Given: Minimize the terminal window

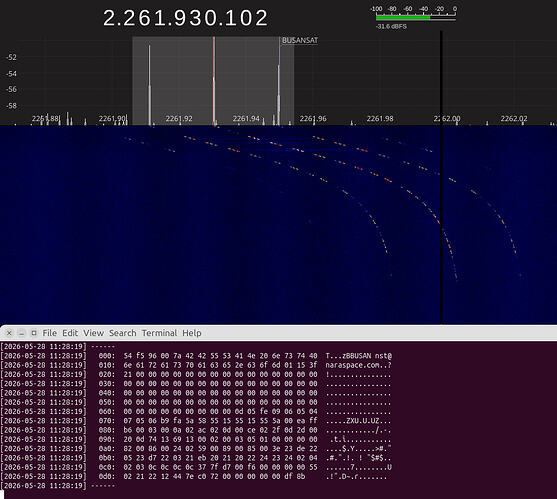Looking at the screenshot, I should click(x=21, y=333).
